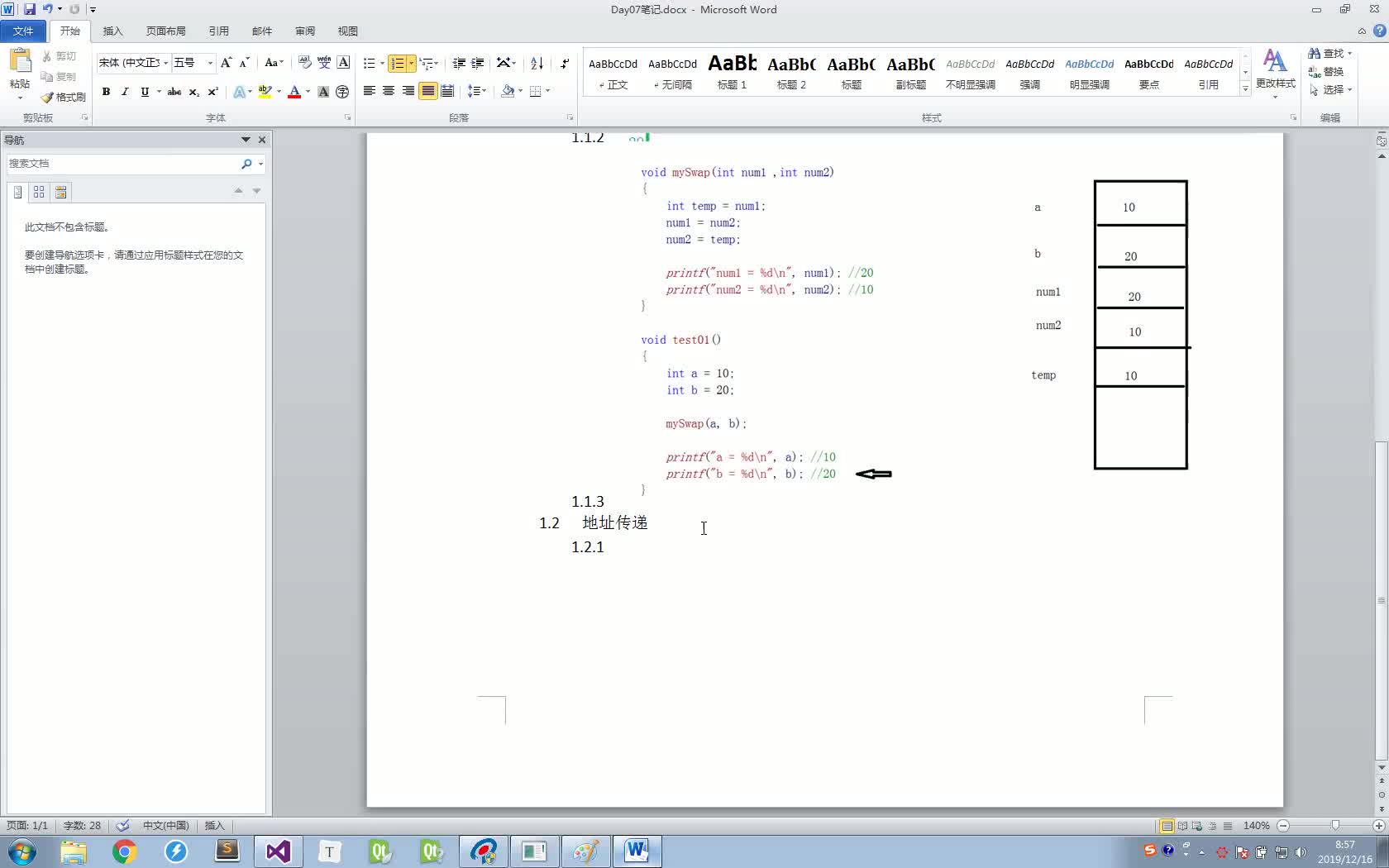
Task: Toggle strikethrough formatting
Action: click(174, 92)
